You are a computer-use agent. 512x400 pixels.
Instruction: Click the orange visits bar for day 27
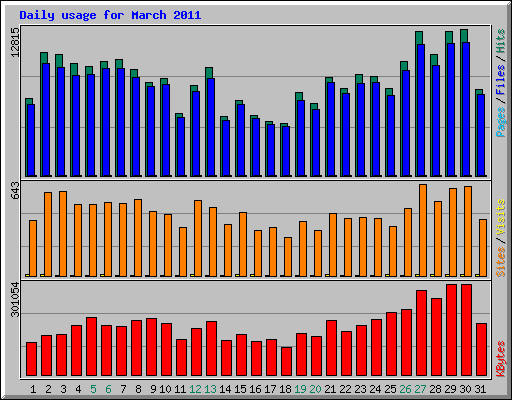point(423,230)
